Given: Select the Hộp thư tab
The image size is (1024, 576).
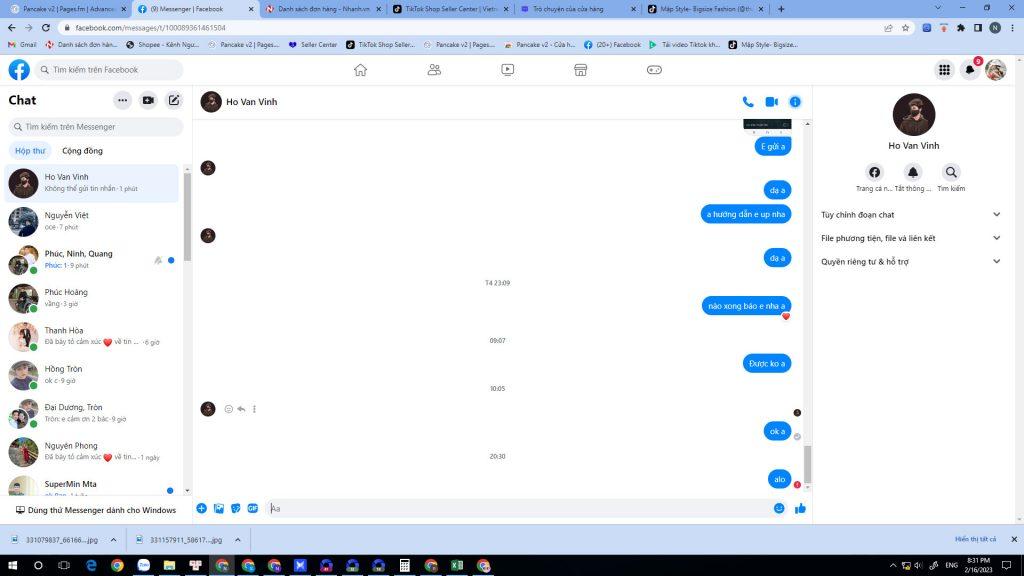Looking at the screenshot, I should click(30, 151).
